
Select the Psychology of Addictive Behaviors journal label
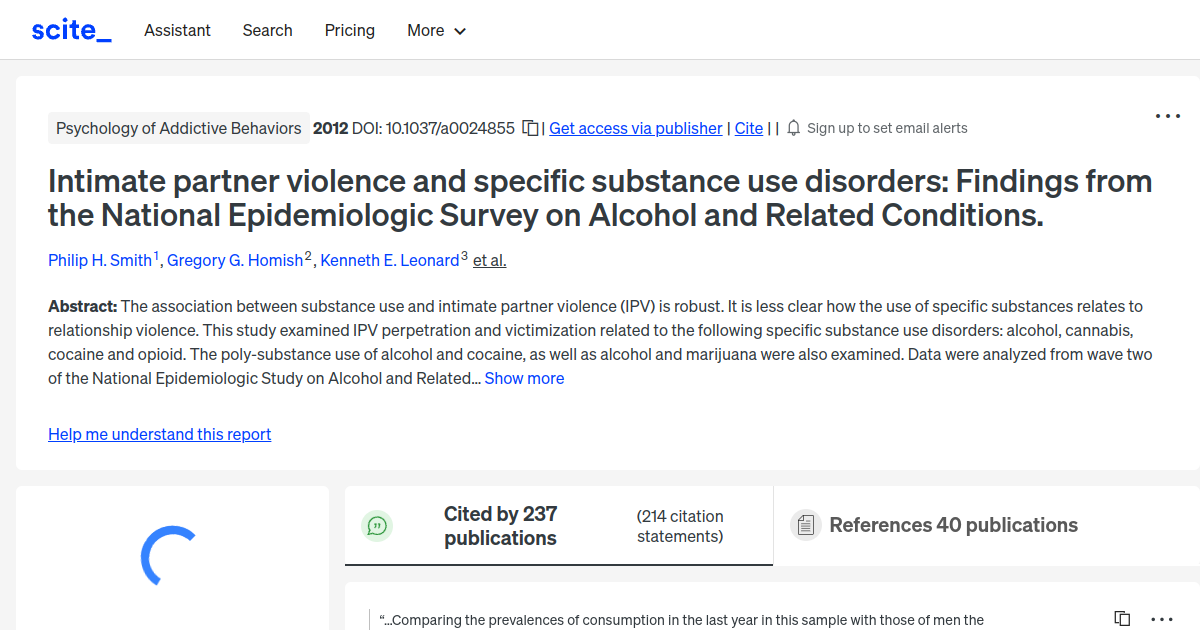tap(178, 128)
